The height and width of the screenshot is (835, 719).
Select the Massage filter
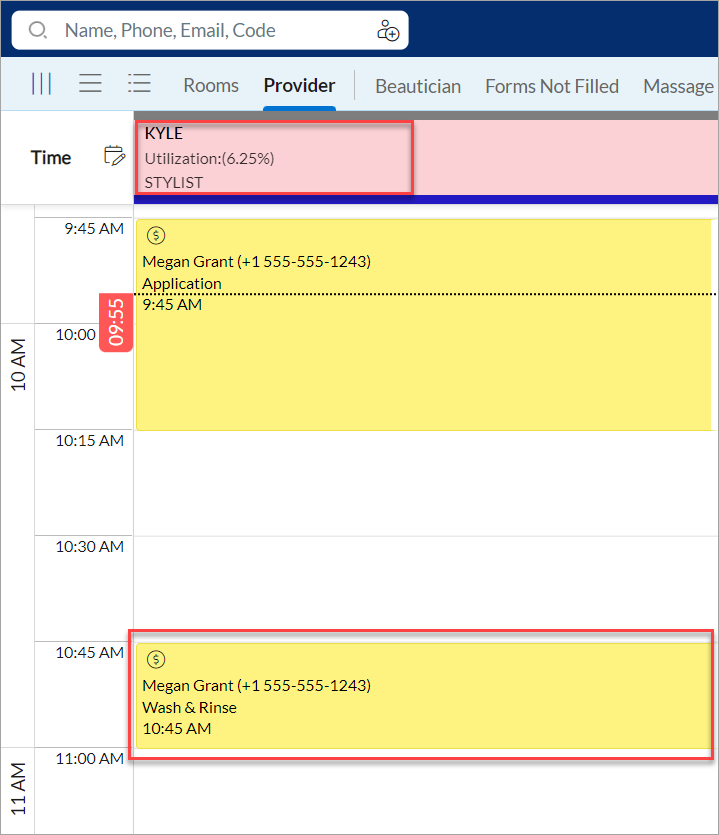pos(679,86)
